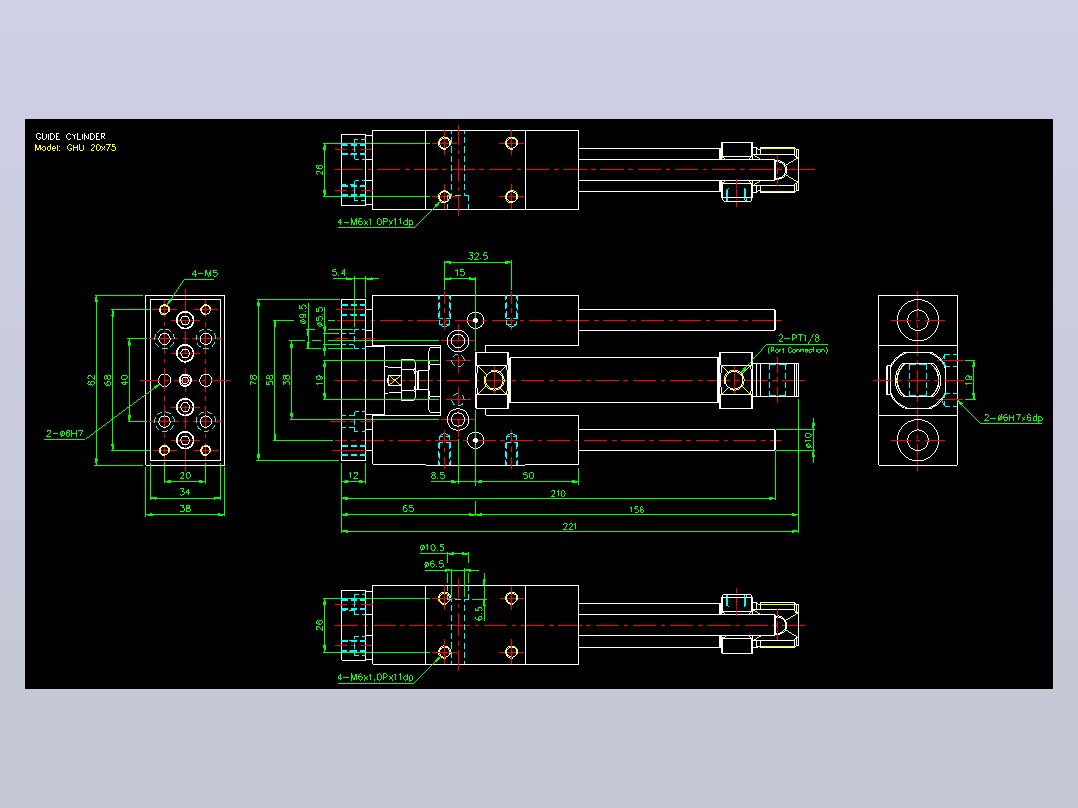Select the '(Port Connection)' note
1078x808 pixels.
coord(798,350)
